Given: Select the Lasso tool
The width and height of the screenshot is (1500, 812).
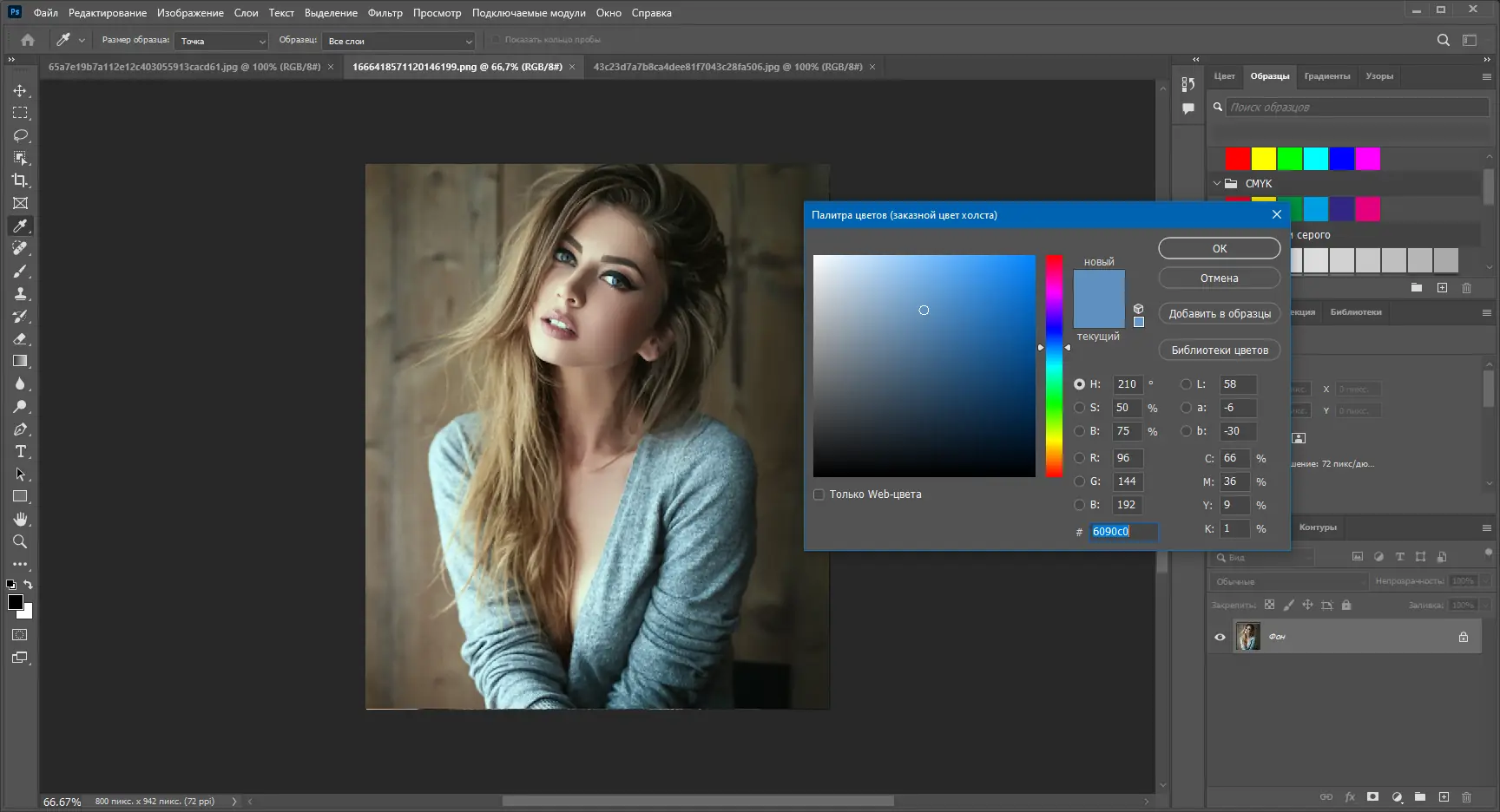Looking at the screenshot, I should (x=20, y=136).
